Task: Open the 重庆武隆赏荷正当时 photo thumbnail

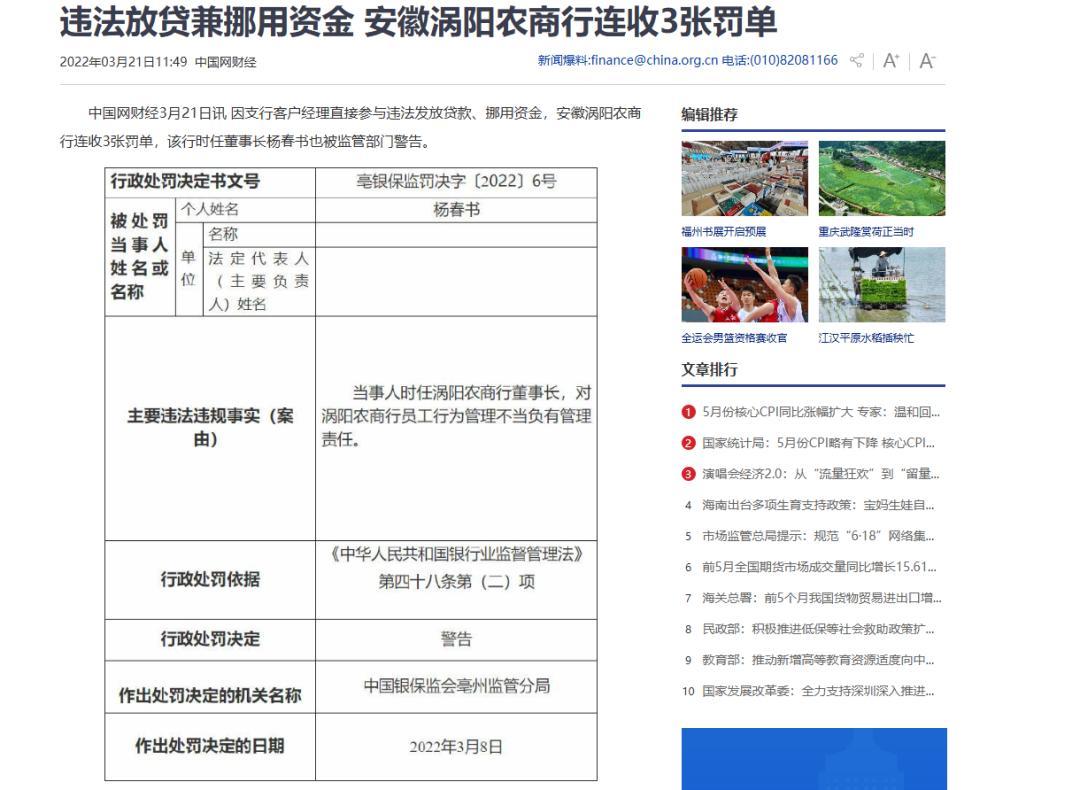Action: (x=882, y=178)
